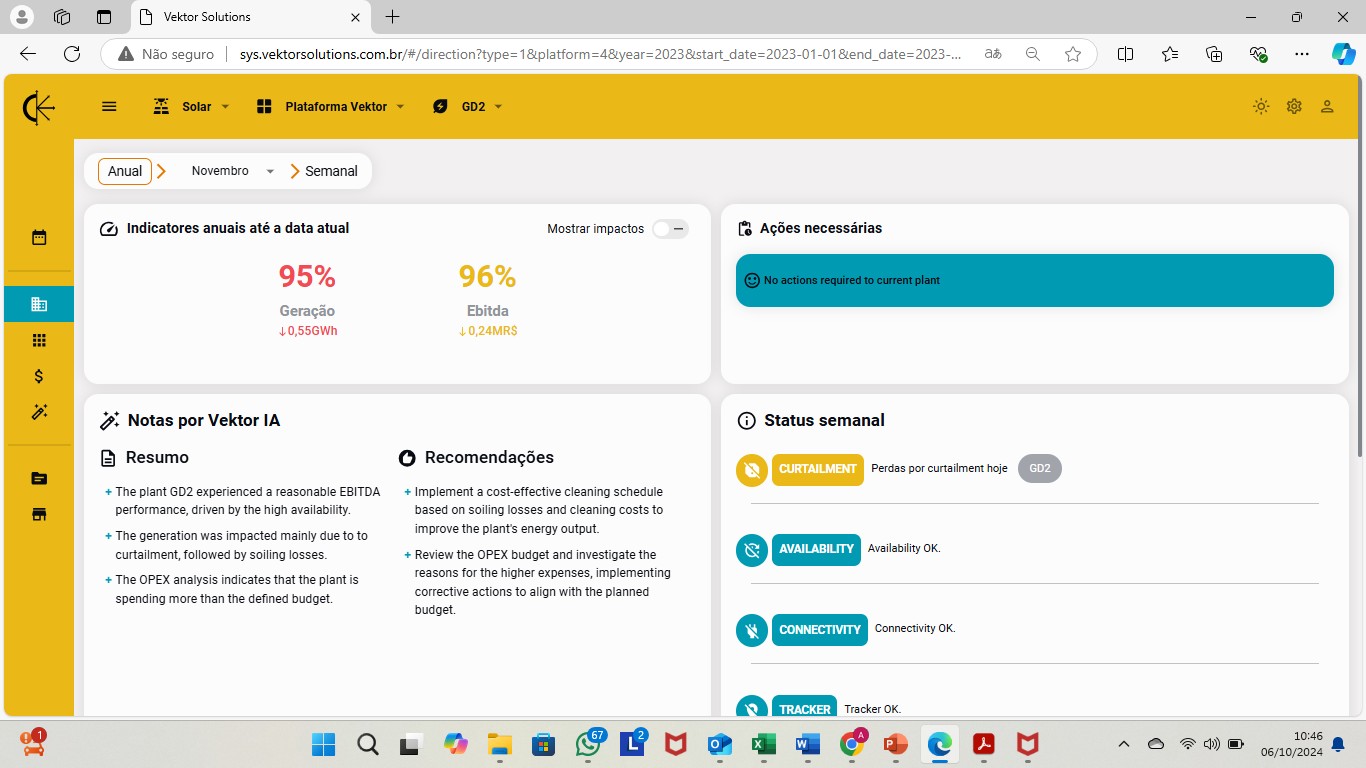
Task: Open the Novembro month dropdown
Action: point(231,171)
